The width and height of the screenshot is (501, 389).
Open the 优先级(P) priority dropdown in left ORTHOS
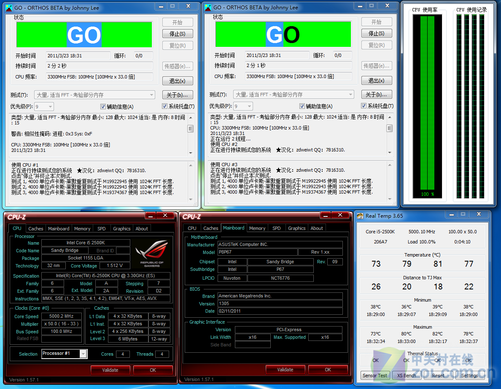click(44, 107)
